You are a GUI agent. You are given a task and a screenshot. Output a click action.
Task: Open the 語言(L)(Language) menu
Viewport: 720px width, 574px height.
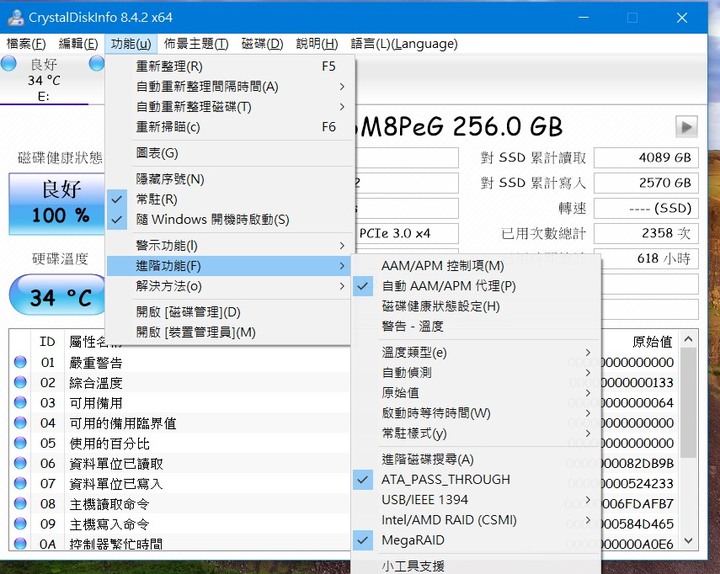(x=404, y=44)
